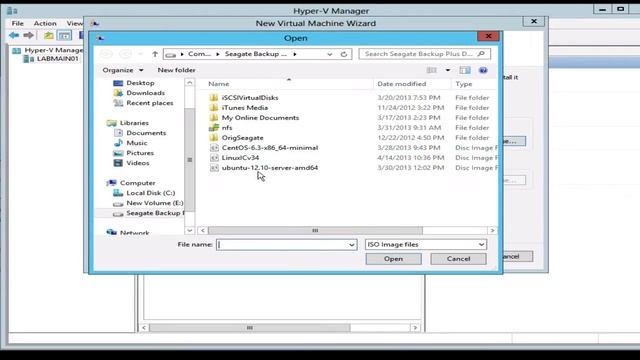Open the File menu in Hyper-V Manager

pos(18,23)
